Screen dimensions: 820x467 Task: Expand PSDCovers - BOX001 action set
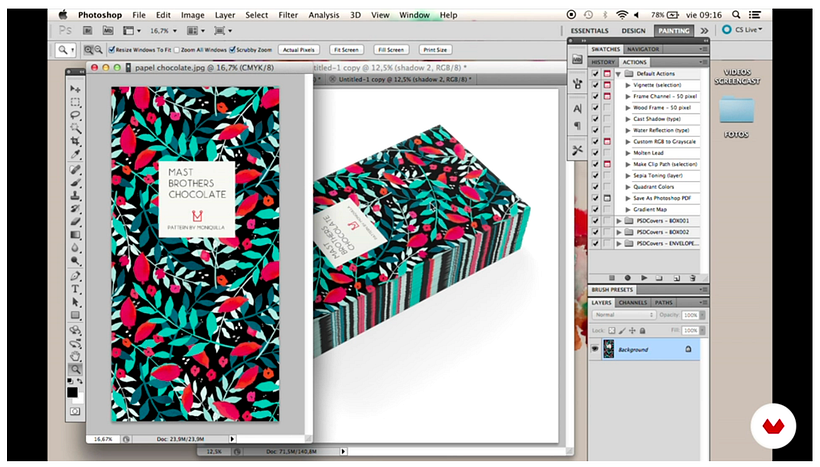[619, 221]
